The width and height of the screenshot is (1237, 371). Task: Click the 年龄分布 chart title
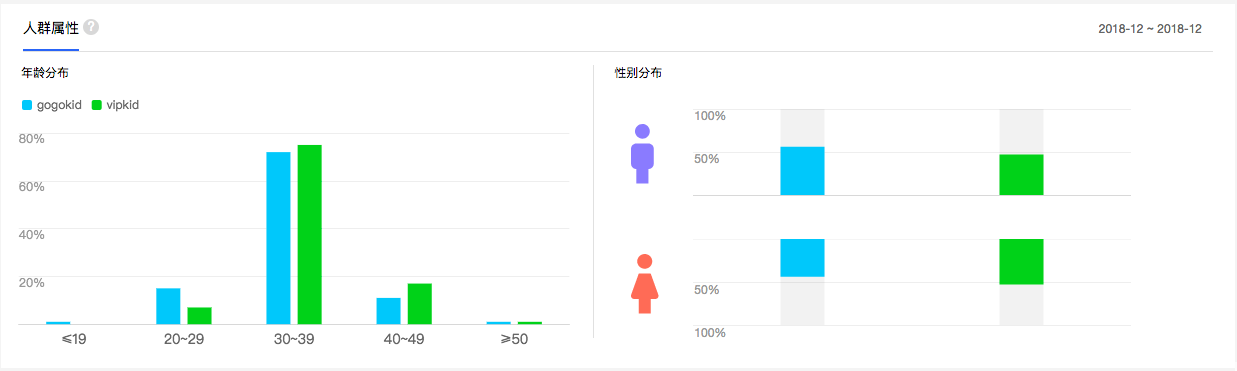point(45,73)
